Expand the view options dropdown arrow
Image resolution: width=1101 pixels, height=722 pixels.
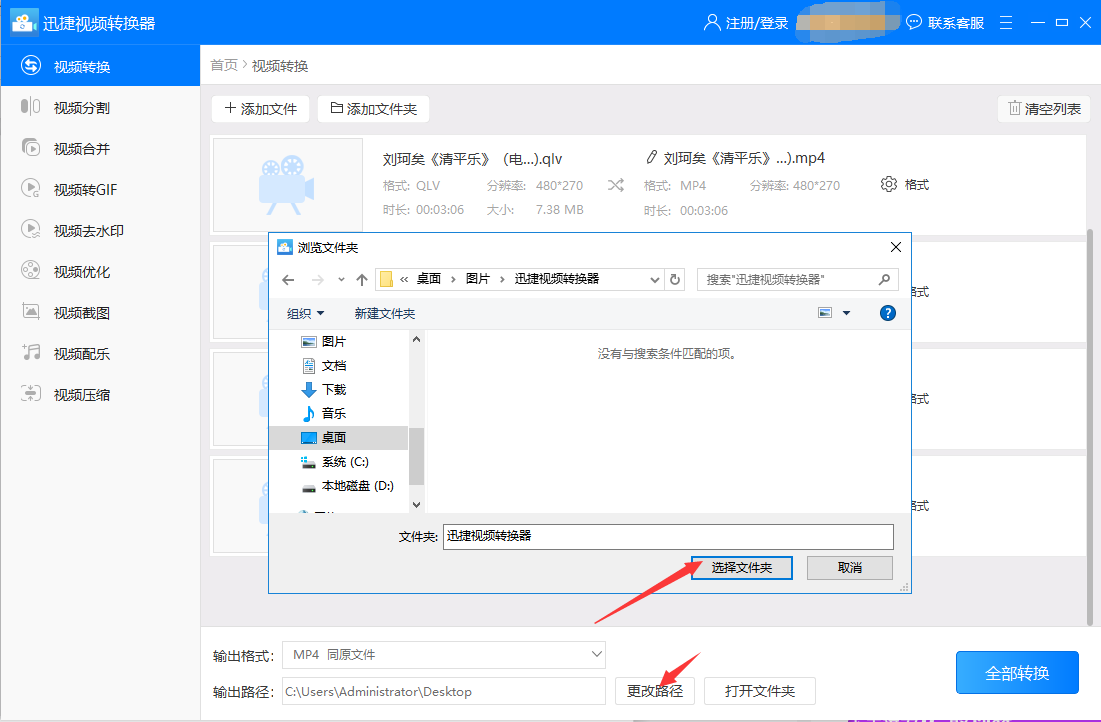click(x=846, y=313)
